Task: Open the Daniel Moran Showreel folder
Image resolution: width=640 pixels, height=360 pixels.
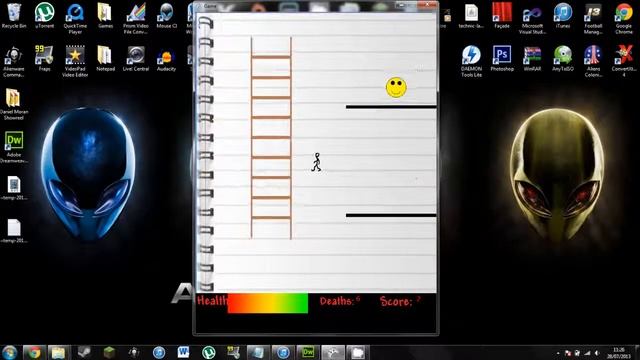Action: coord(14,104)
